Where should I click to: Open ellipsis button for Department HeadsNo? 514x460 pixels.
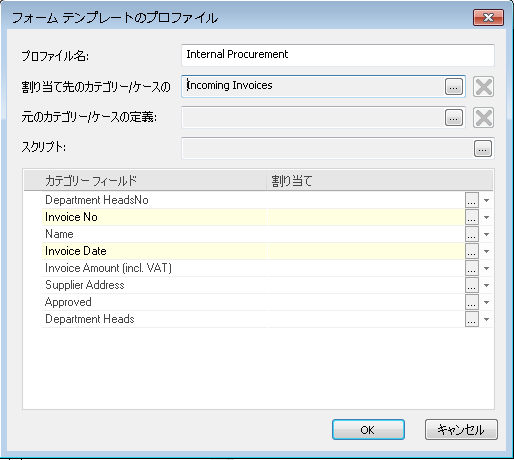click(472, 200)
